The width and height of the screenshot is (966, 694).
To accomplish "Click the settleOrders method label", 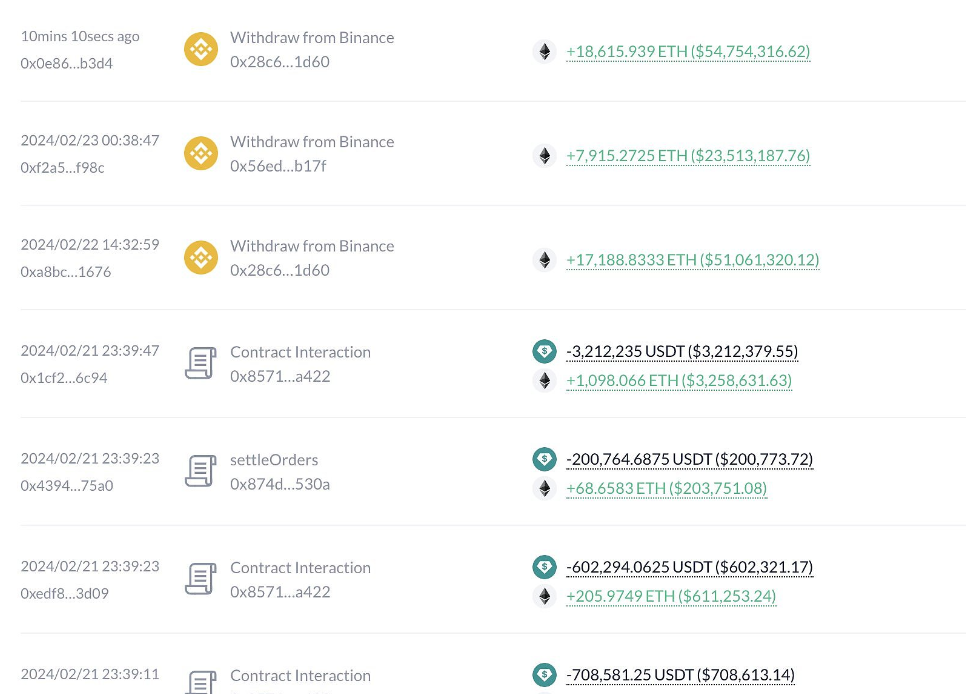I will (274, 459).
